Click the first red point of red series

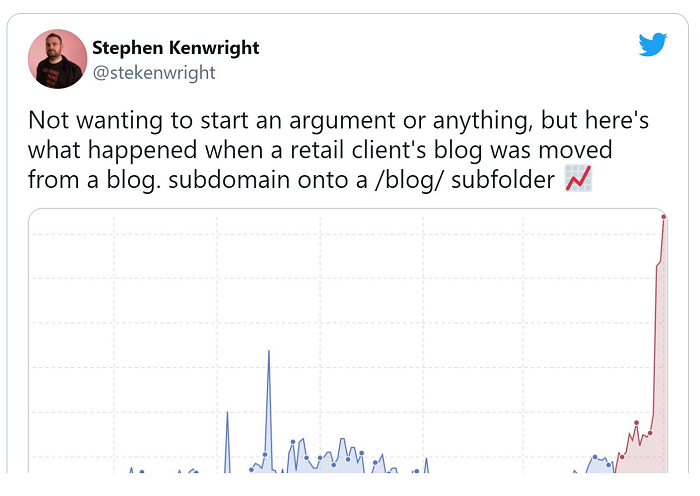[x=622, y=457]
